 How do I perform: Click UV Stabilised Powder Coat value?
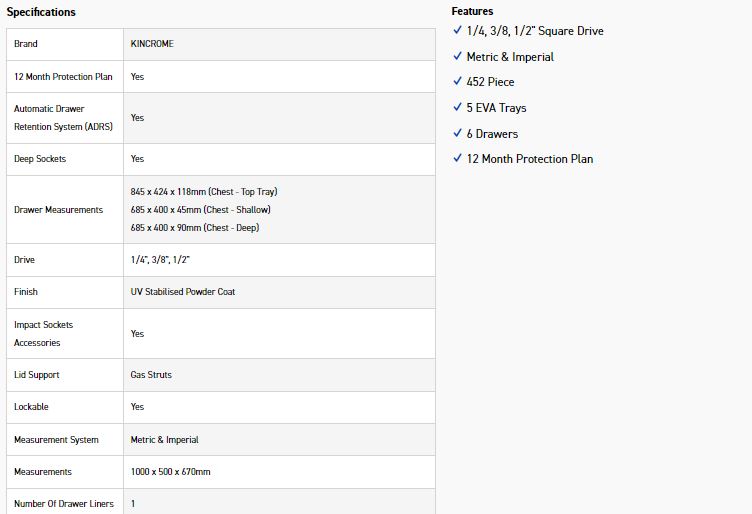point(183,292)
